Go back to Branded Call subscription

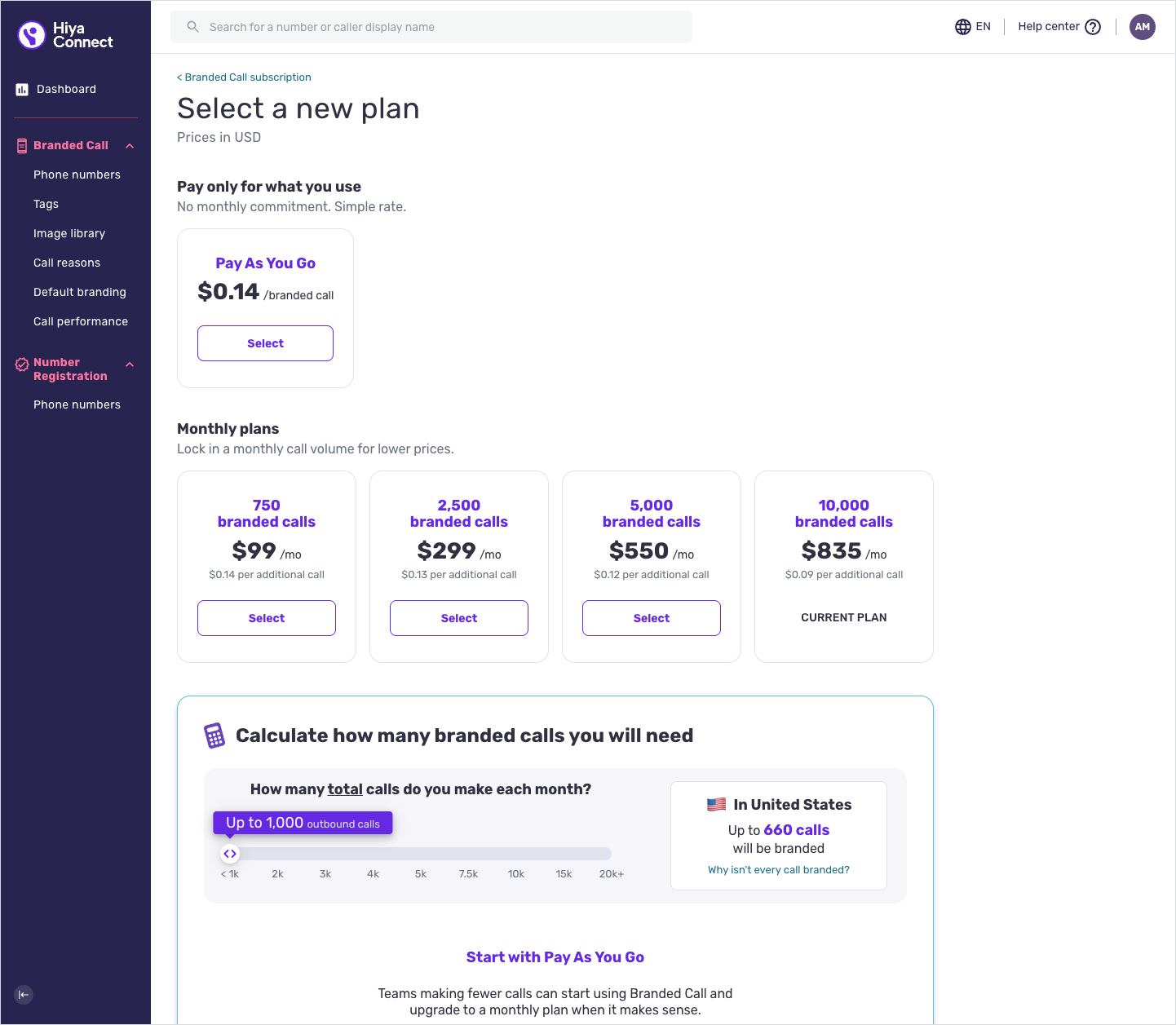point(244,77)
